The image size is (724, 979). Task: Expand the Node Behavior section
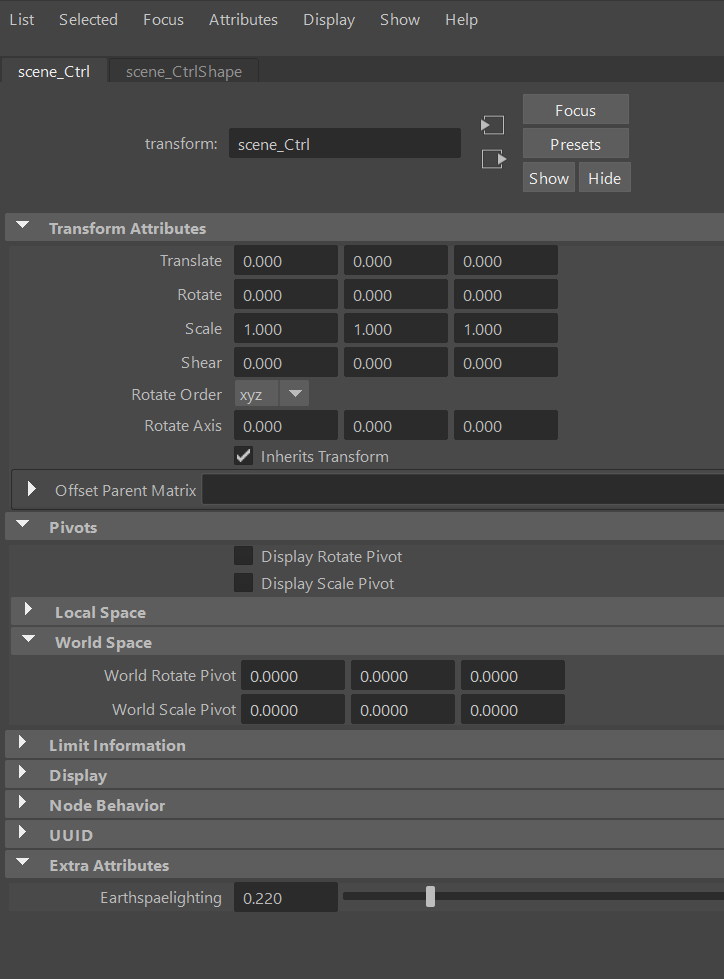23,805
